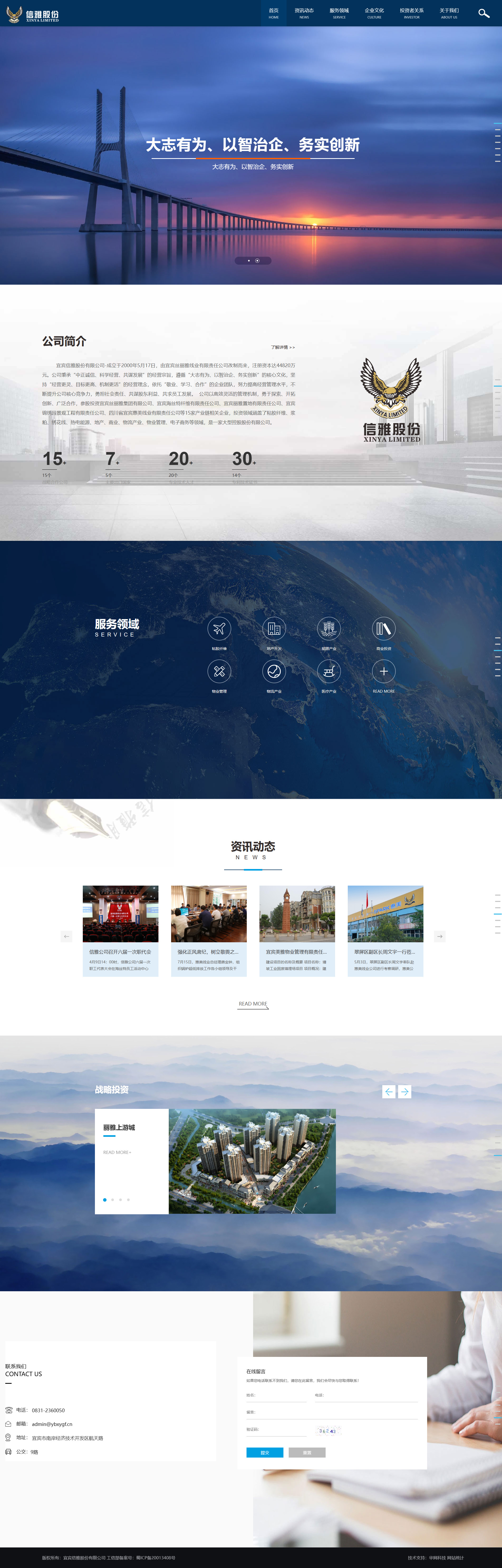
Task: Select the third dot in 丽雅上游城 card
Action: pos(121,1200)
